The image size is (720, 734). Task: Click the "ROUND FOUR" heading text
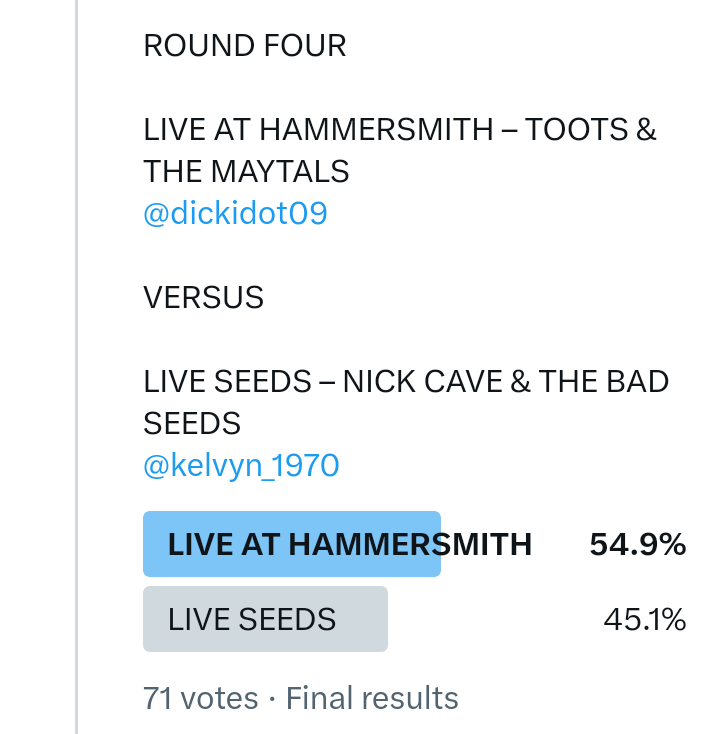pos(245,46)
